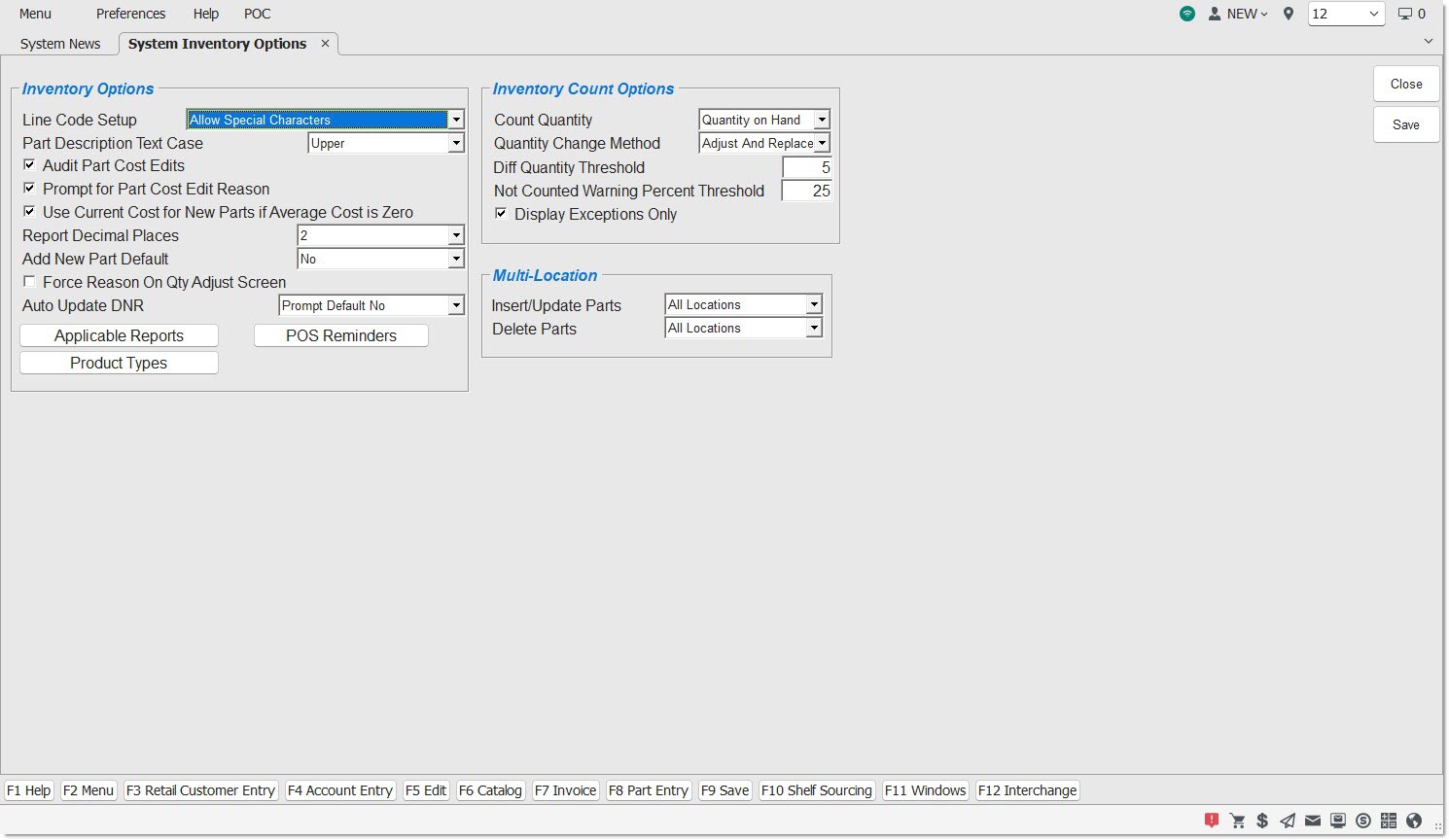Click the dollar sign icon
The image size is (1449, 840).
tap(1262, 821)
